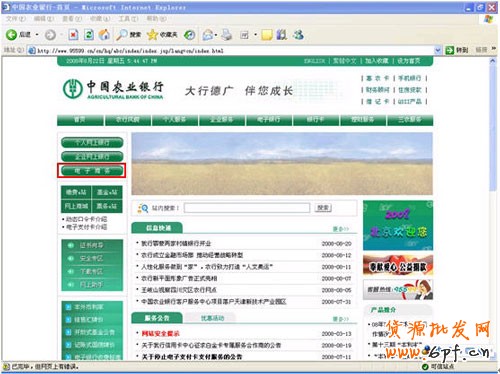Click the wheat field banner image
This screenshot has height=374, width=500.
(x=282, y=164)
